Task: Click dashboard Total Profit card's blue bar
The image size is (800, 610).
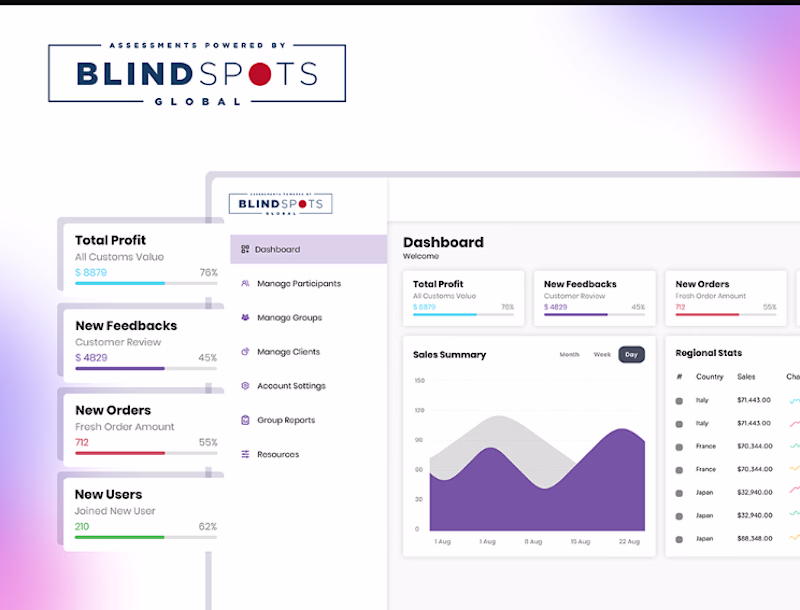Action: pyautogui.click(x=445, y=315)
